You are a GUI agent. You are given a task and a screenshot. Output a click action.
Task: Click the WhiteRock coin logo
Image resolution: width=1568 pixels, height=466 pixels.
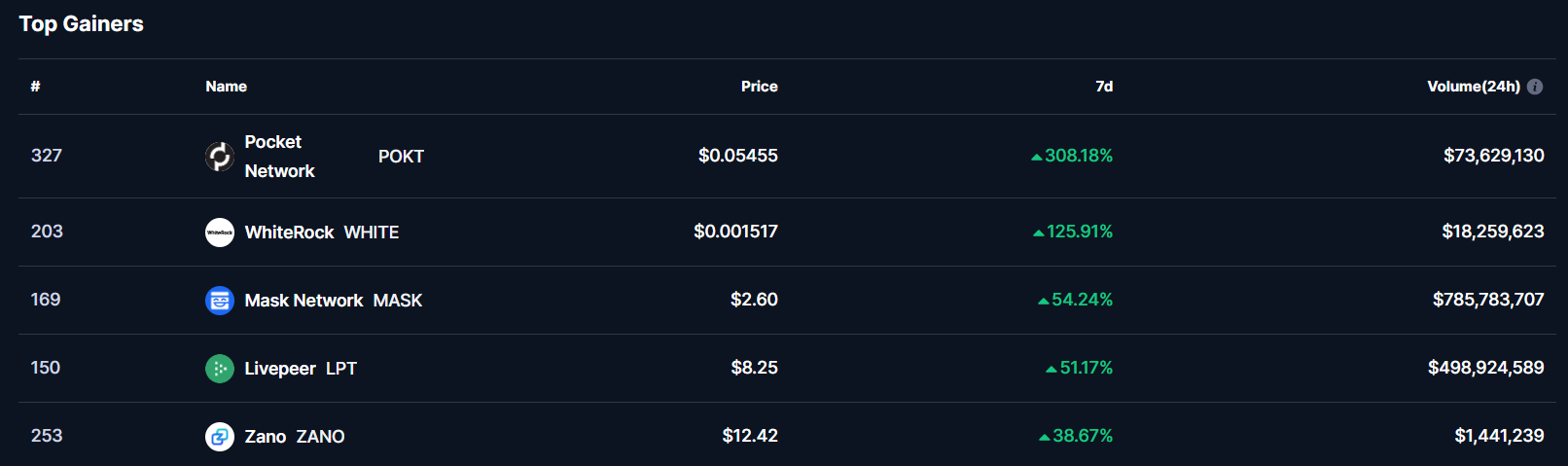tap(220, 233)
